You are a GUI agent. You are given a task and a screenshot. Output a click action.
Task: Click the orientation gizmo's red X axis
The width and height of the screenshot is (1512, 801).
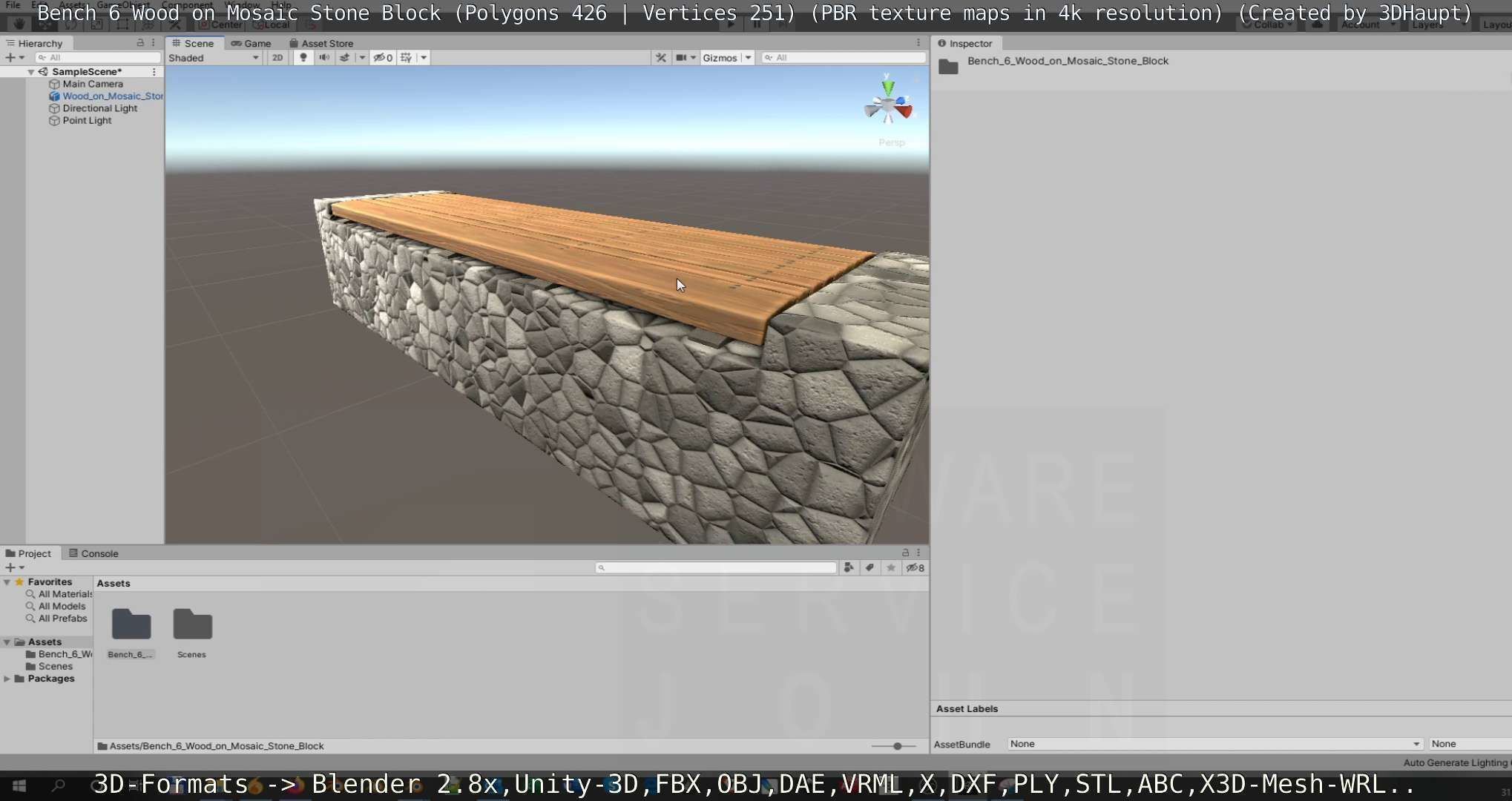(904, 112)
